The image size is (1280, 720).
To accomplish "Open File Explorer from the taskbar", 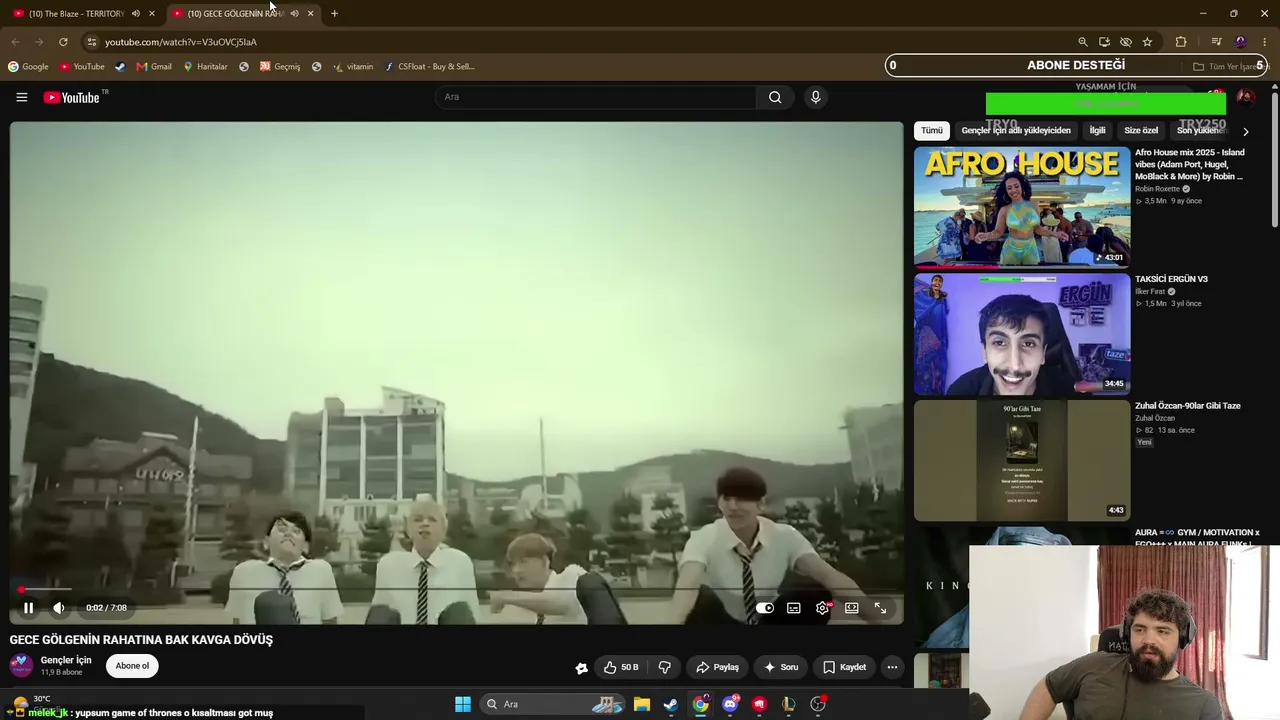I will 642,704.
